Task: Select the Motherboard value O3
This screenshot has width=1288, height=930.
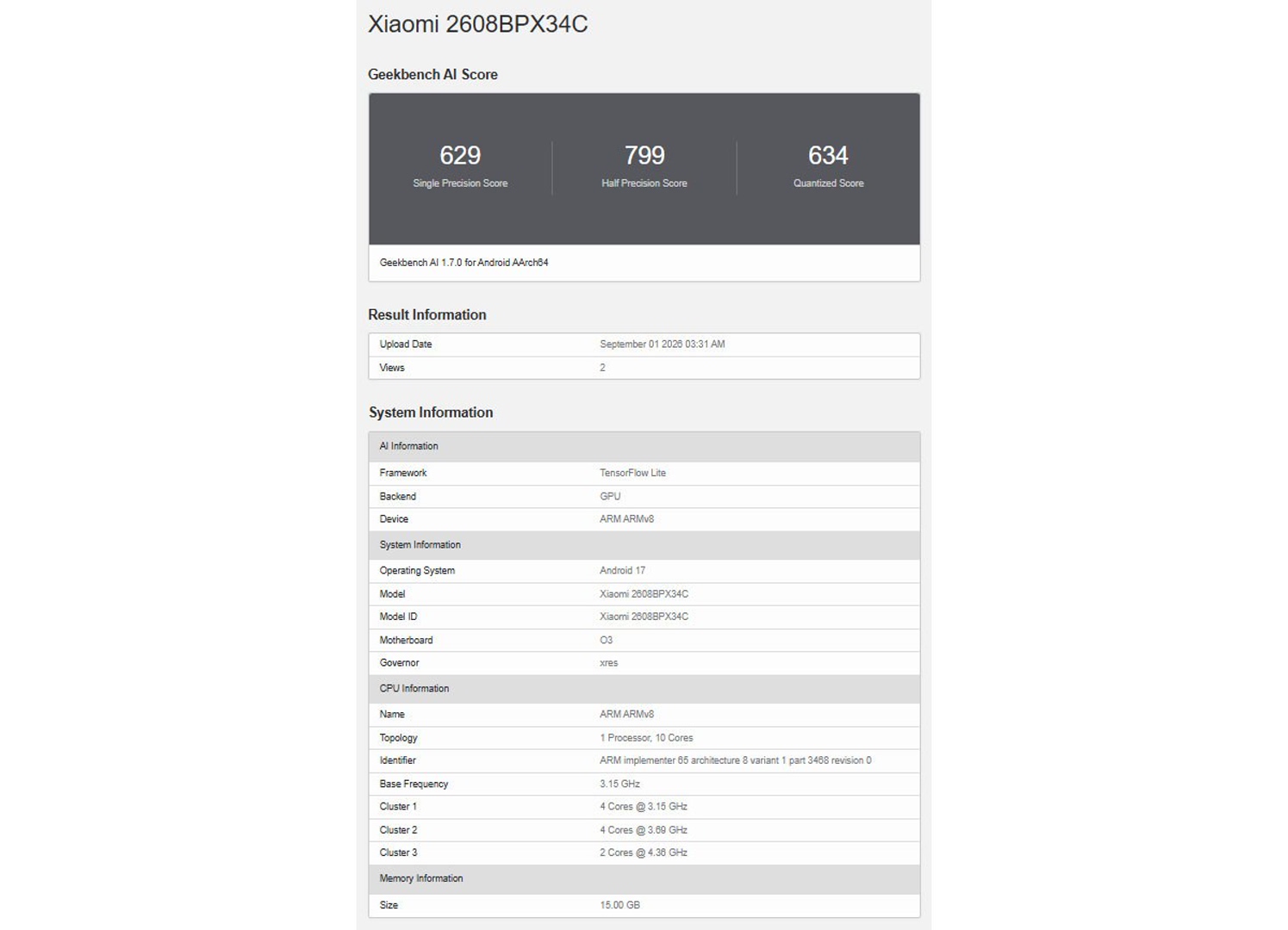Action: pos(607,641)
